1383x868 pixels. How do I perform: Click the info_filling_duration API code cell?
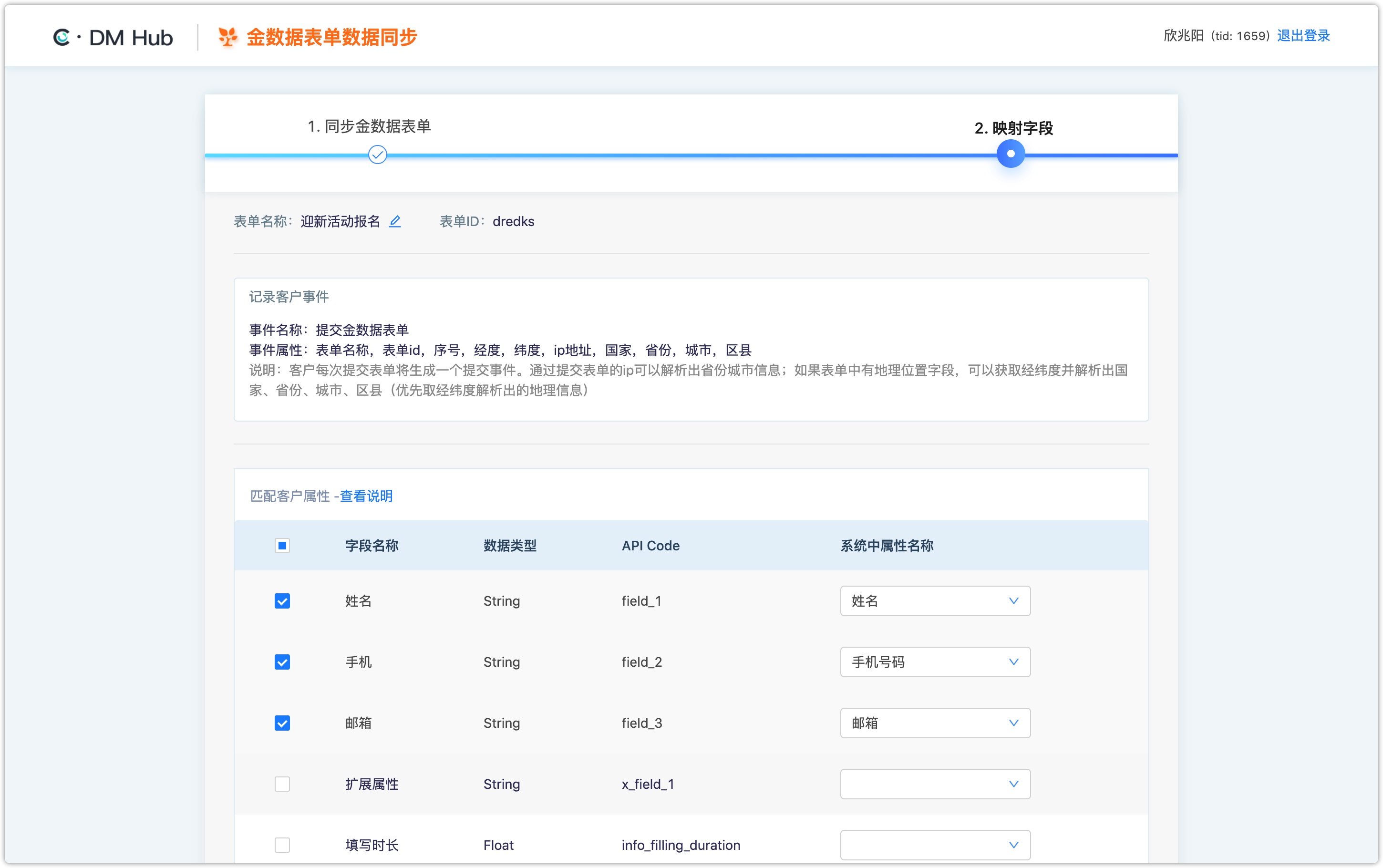coord(681,845)
